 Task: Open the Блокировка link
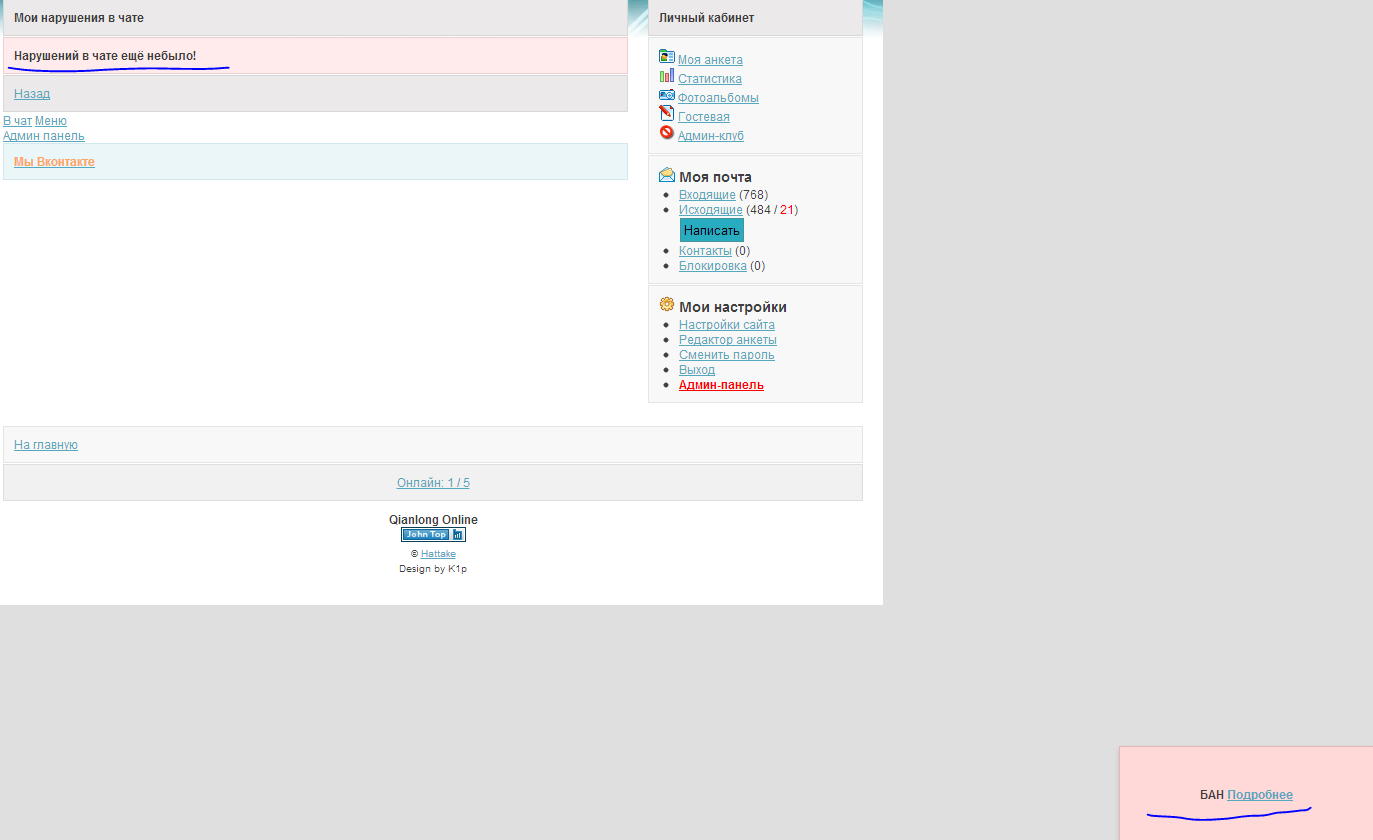click(713, 266)
